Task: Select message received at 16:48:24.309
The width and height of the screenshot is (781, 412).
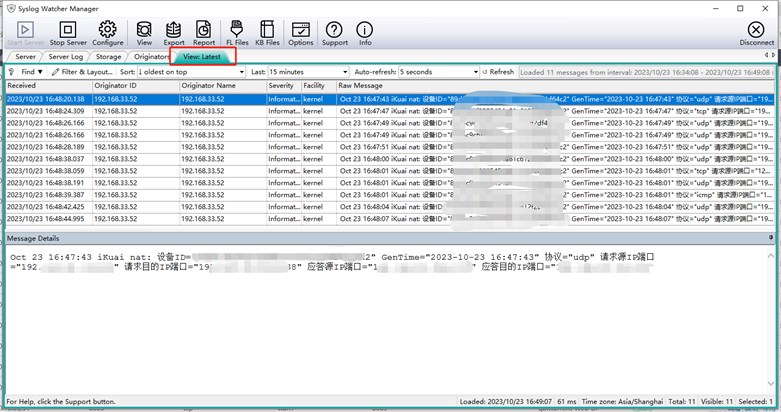Action: coord(390,111)
